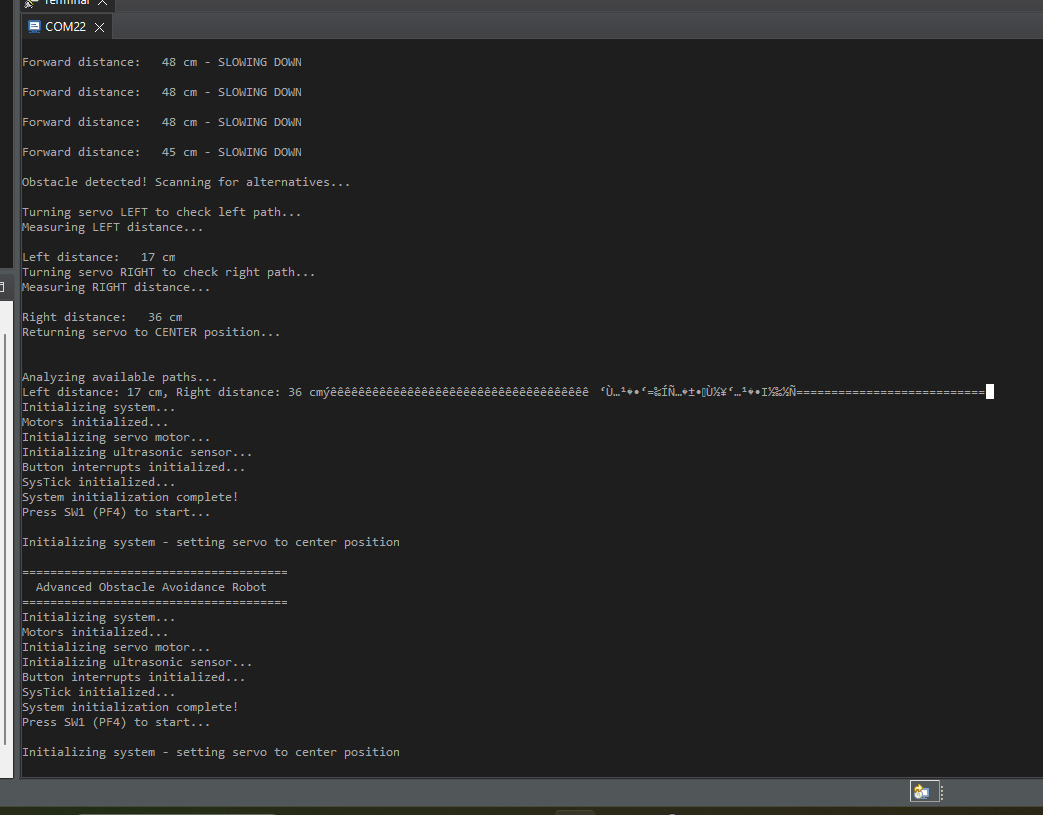Click the white block cursor in terminal
1043x815 pixels.
(989, 392)
